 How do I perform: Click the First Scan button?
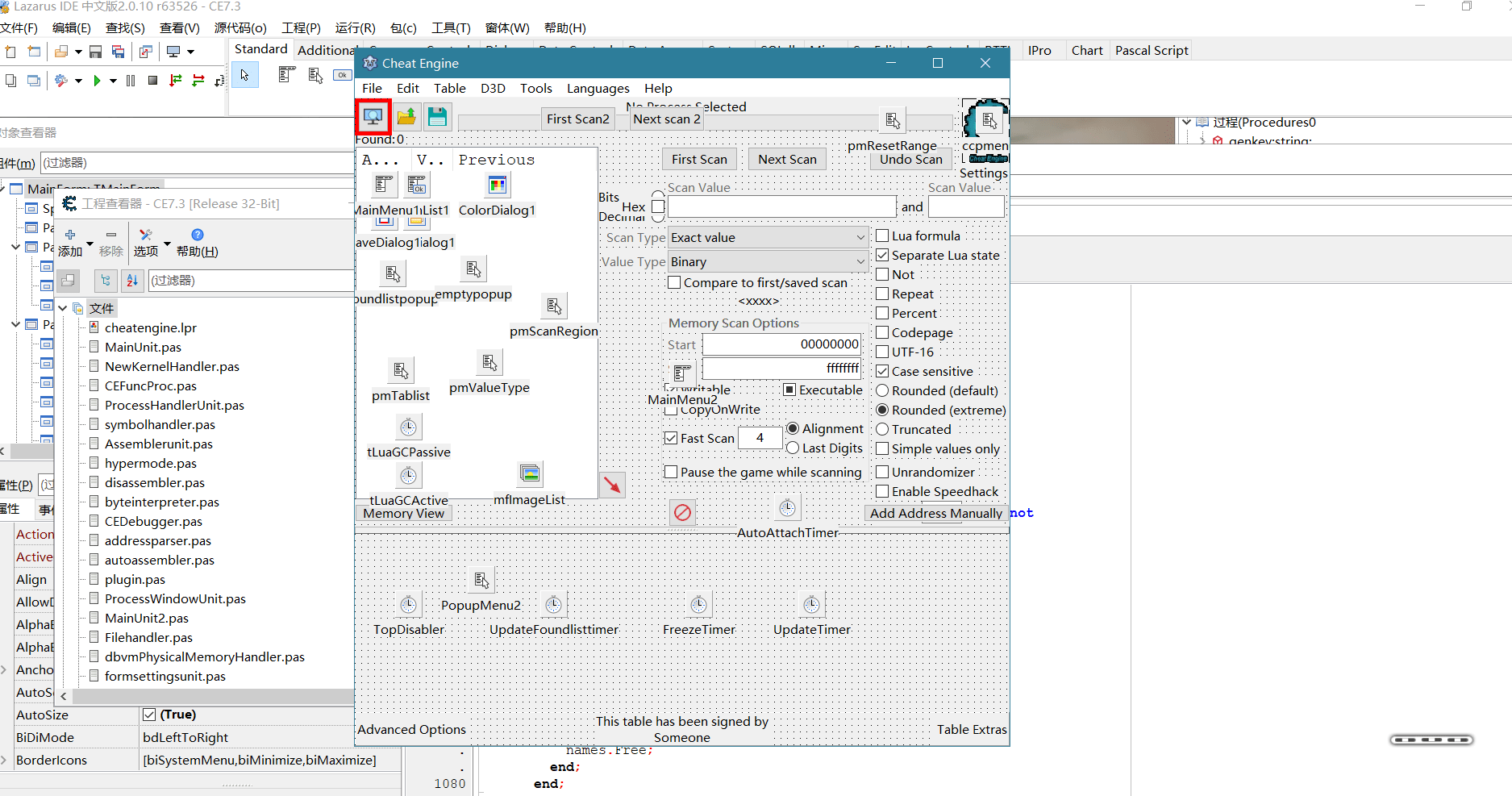point(699,159)
